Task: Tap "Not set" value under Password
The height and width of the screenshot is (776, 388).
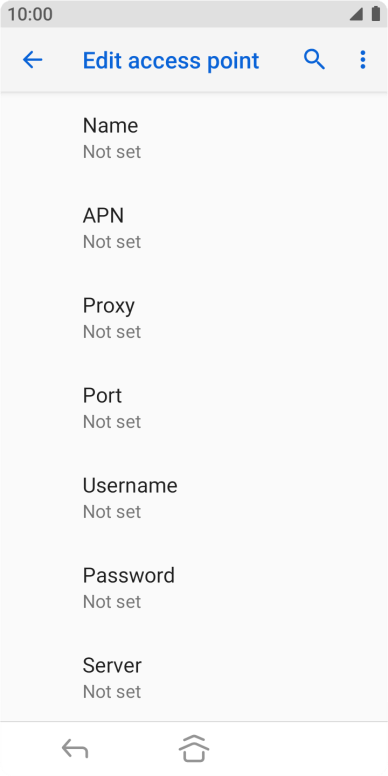Action: (112, 602)
